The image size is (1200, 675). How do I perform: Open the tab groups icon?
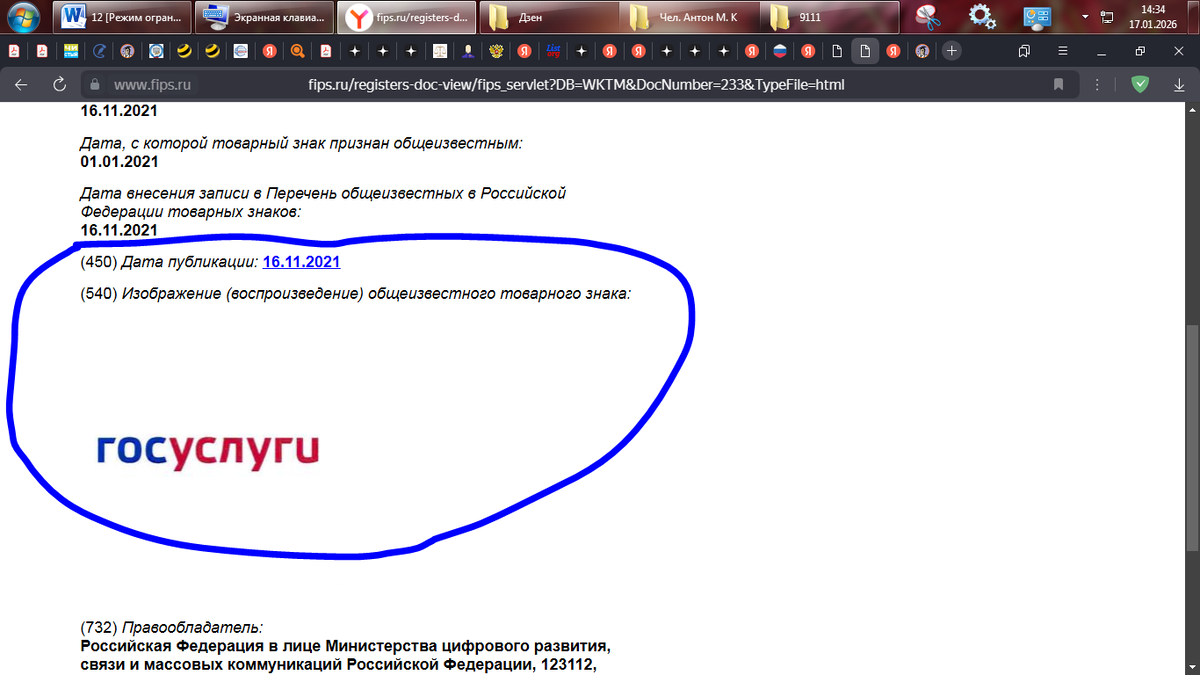click(x=1024, y=50)
